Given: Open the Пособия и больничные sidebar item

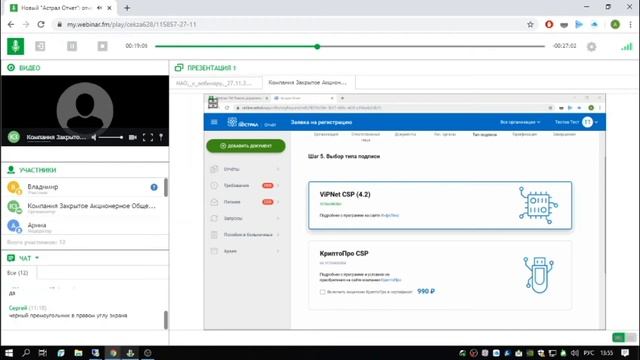Looking at the screenshot, I should click(246, 235).
